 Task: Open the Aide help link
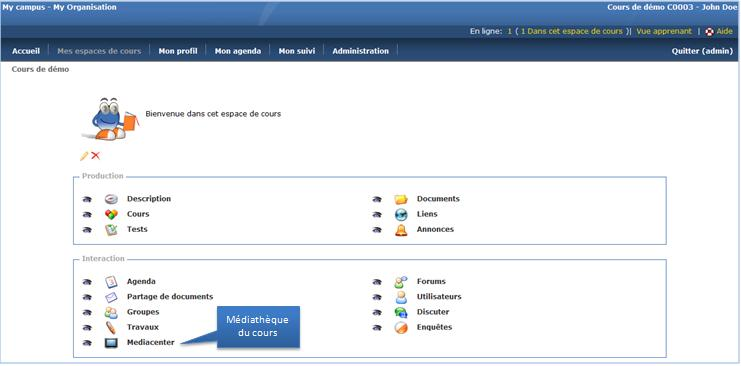(x=725, y=31)
